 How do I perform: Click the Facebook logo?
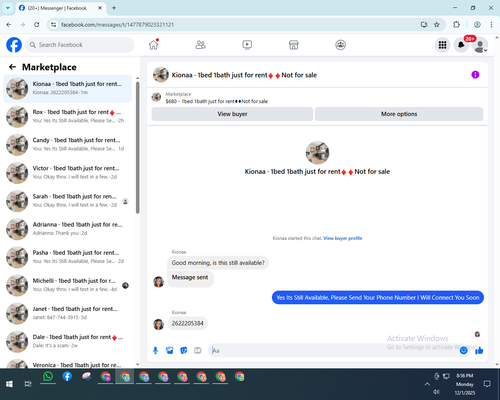(x=14, y=45)
